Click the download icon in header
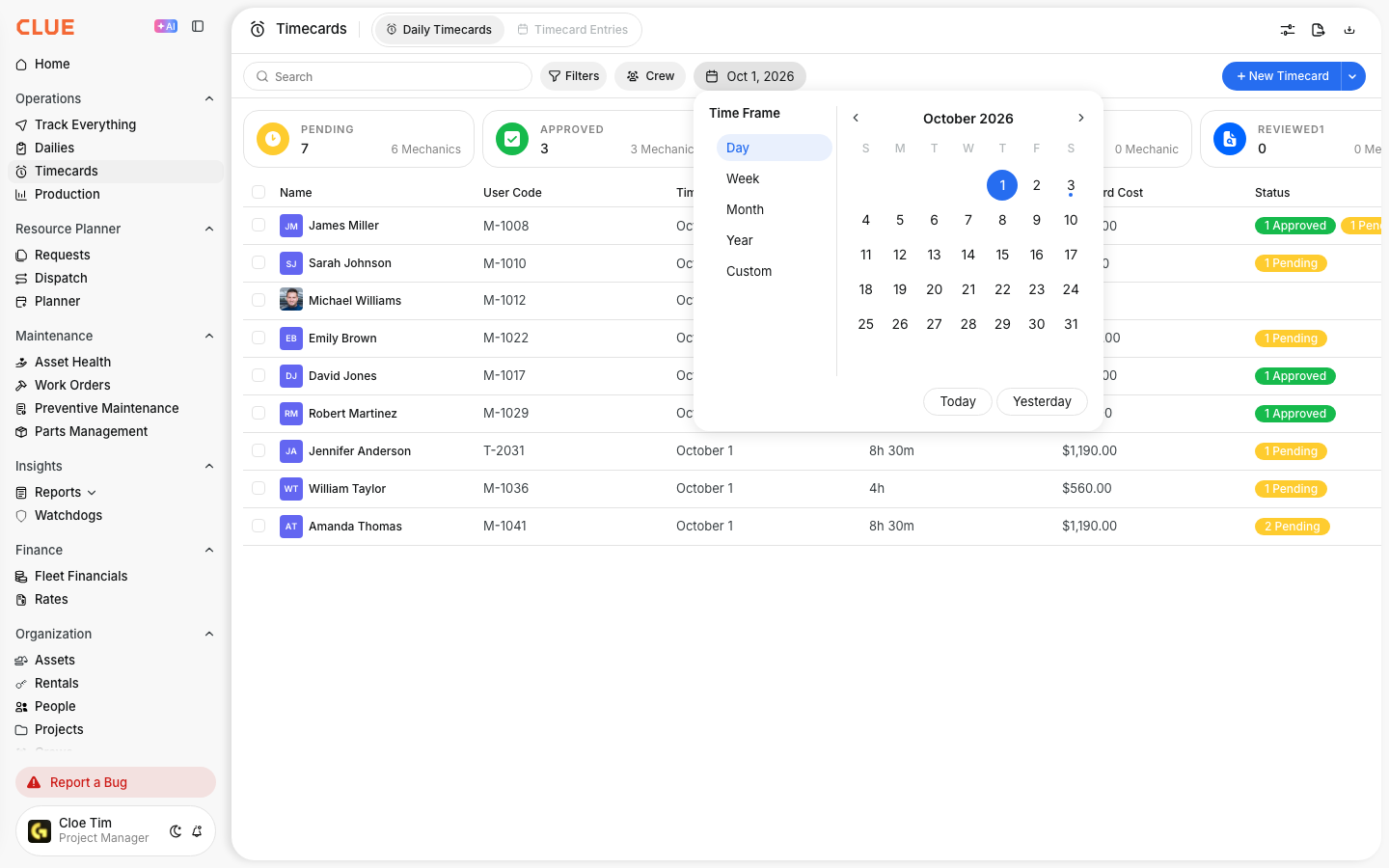 click(x=1349, y=30)
